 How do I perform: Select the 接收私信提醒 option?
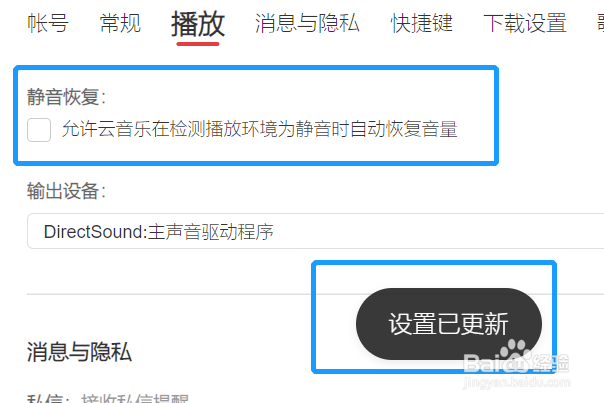[135, 398]
